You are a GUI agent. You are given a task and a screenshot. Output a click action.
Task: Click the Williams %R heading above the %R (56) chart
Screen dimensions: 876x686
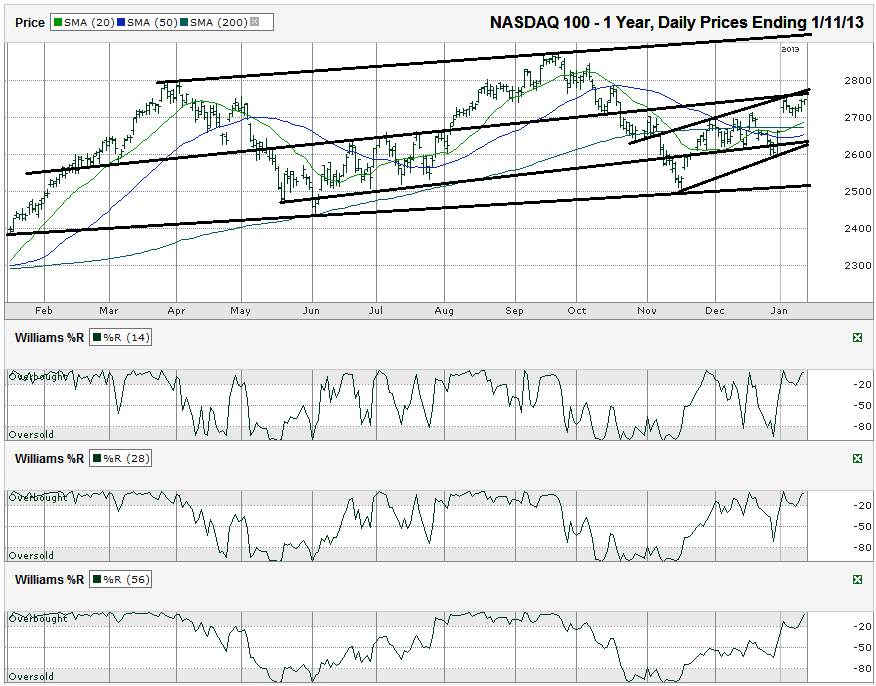click(x=49, y=580)
